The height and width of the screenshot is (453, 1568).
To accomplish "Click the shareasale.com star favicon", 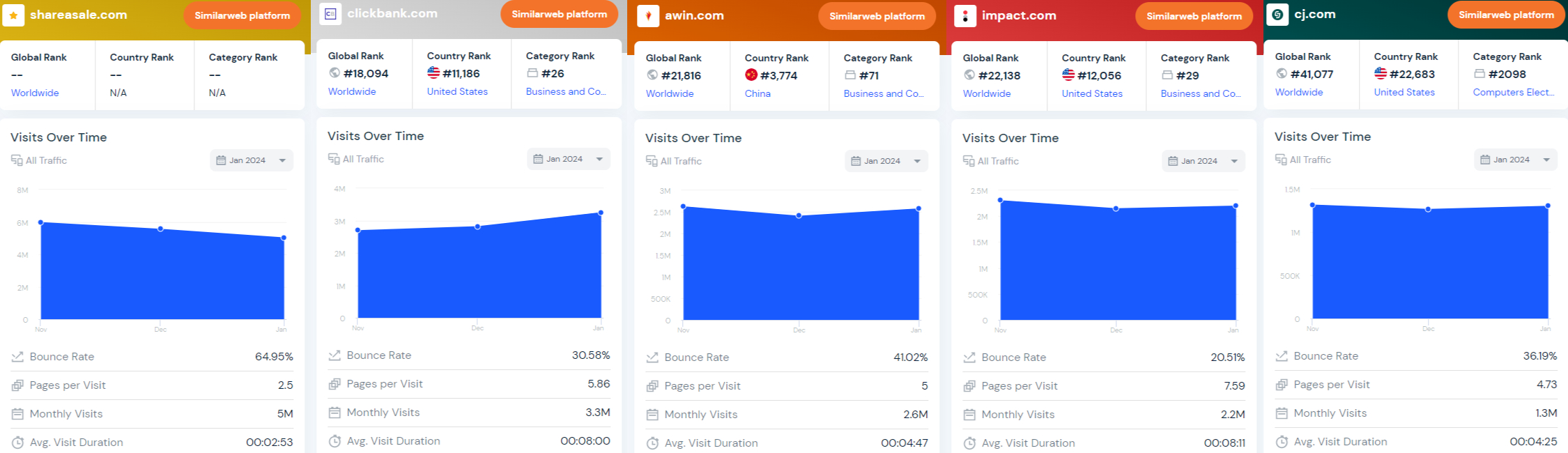I will coord(13,15).
